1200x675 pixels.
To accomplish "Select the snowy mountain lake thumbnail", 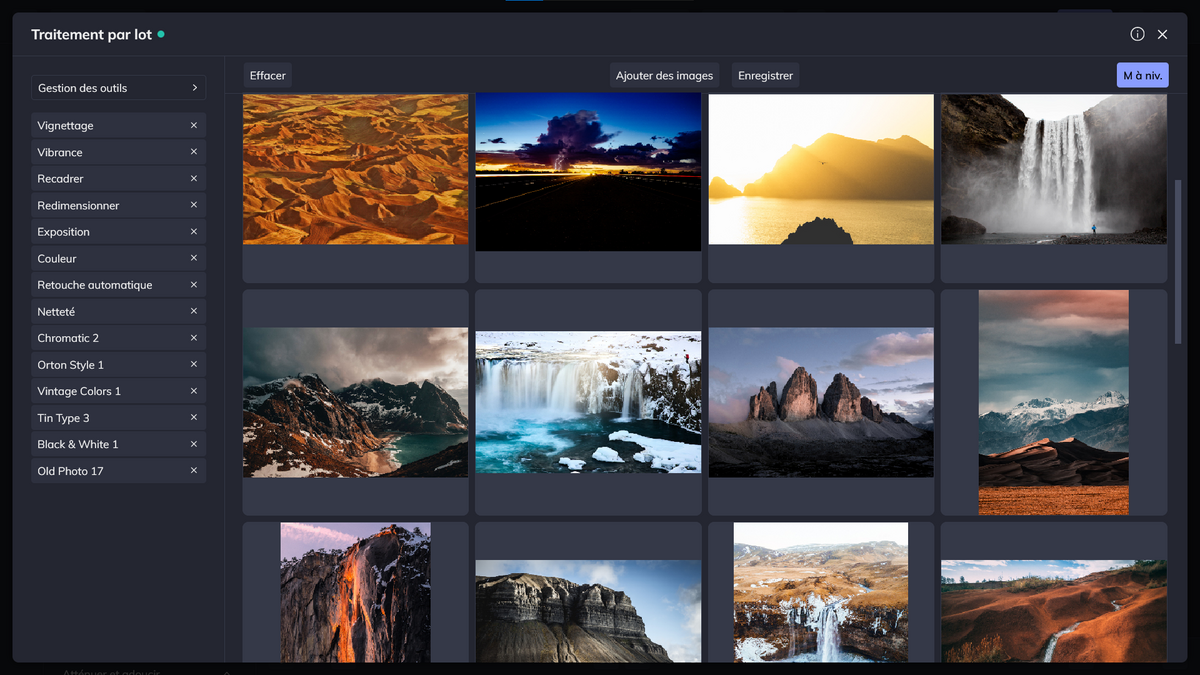I will 355,402.
